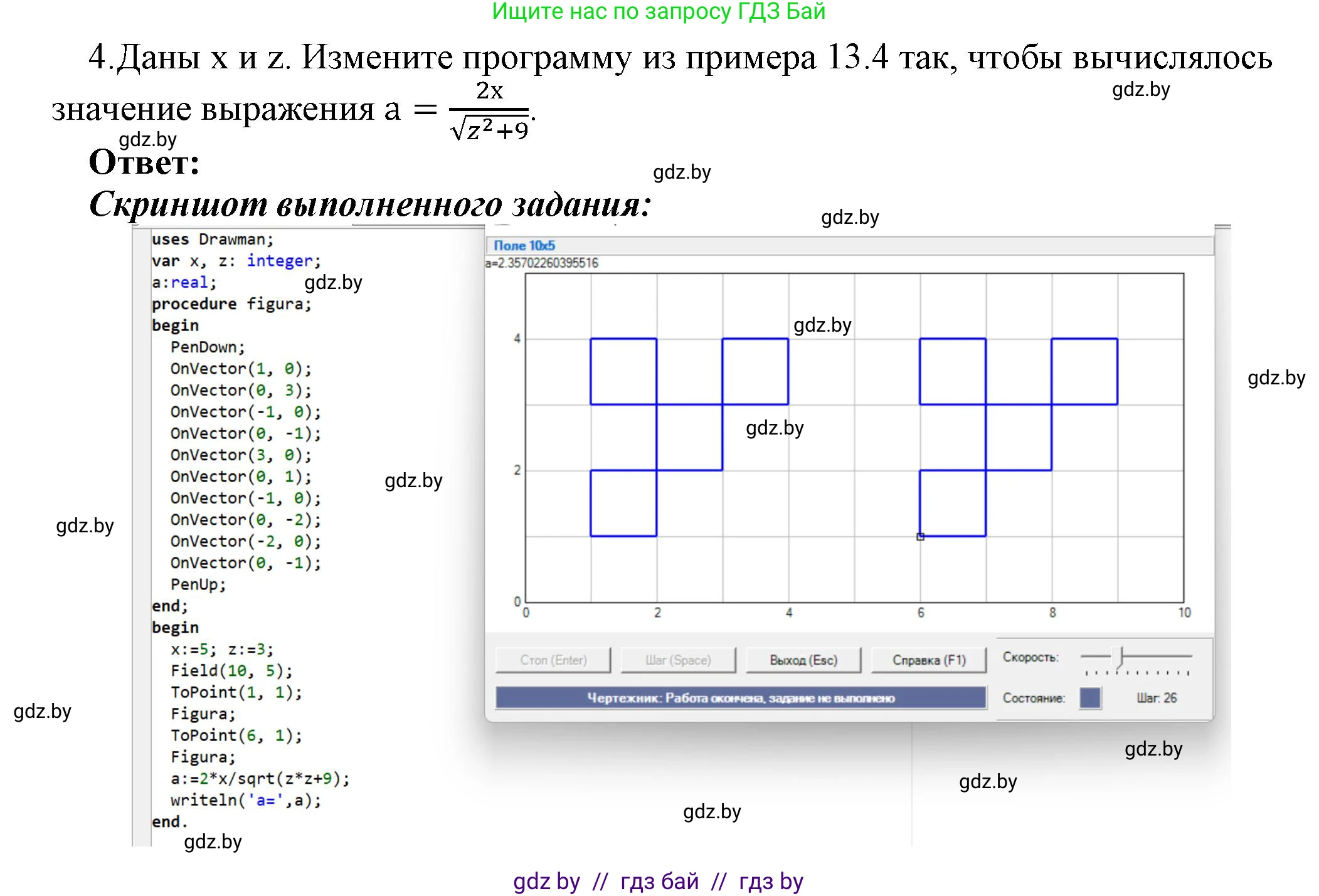The width and height of the screenshot is (1319, 896).
Task: Click the a=2.357 output text line
Action: 542,263
